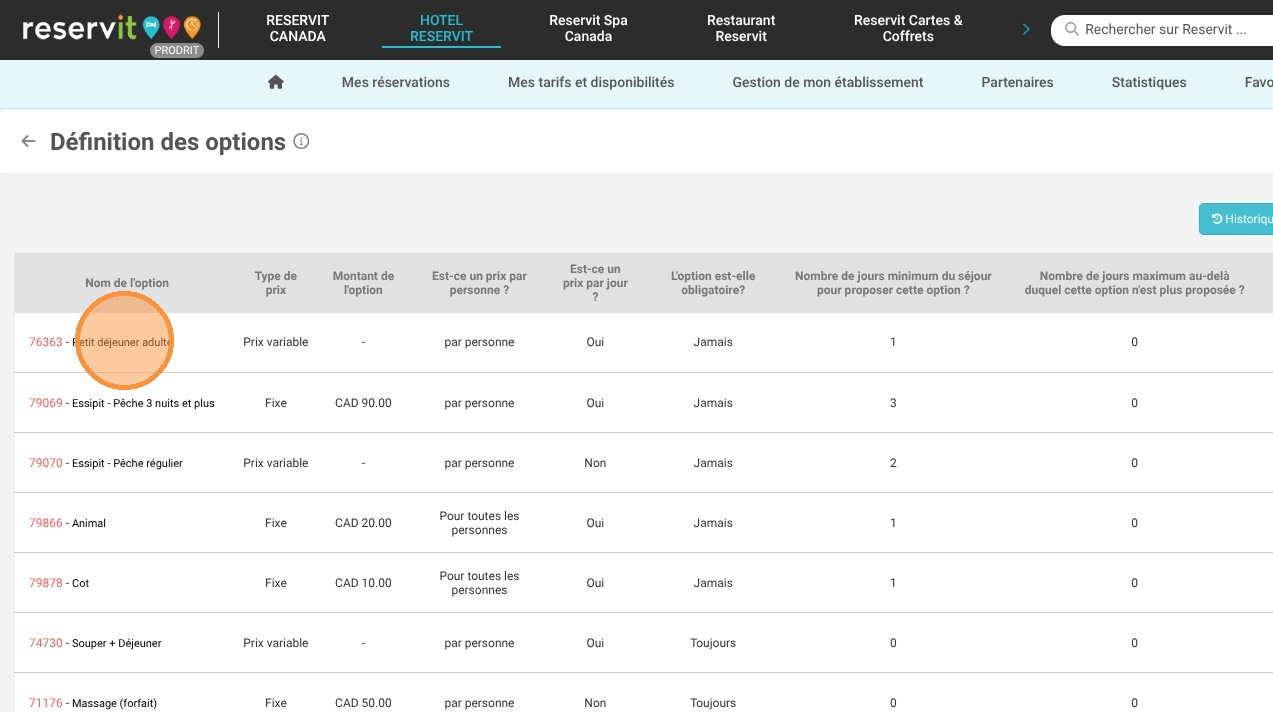Click the Reservit logo
Screen dimensions: 1273x712
(111, 27)
